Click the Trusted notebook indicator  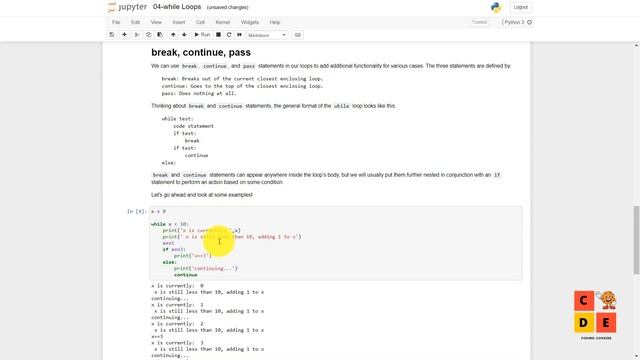pyautogui.click(x=480, y=22)
